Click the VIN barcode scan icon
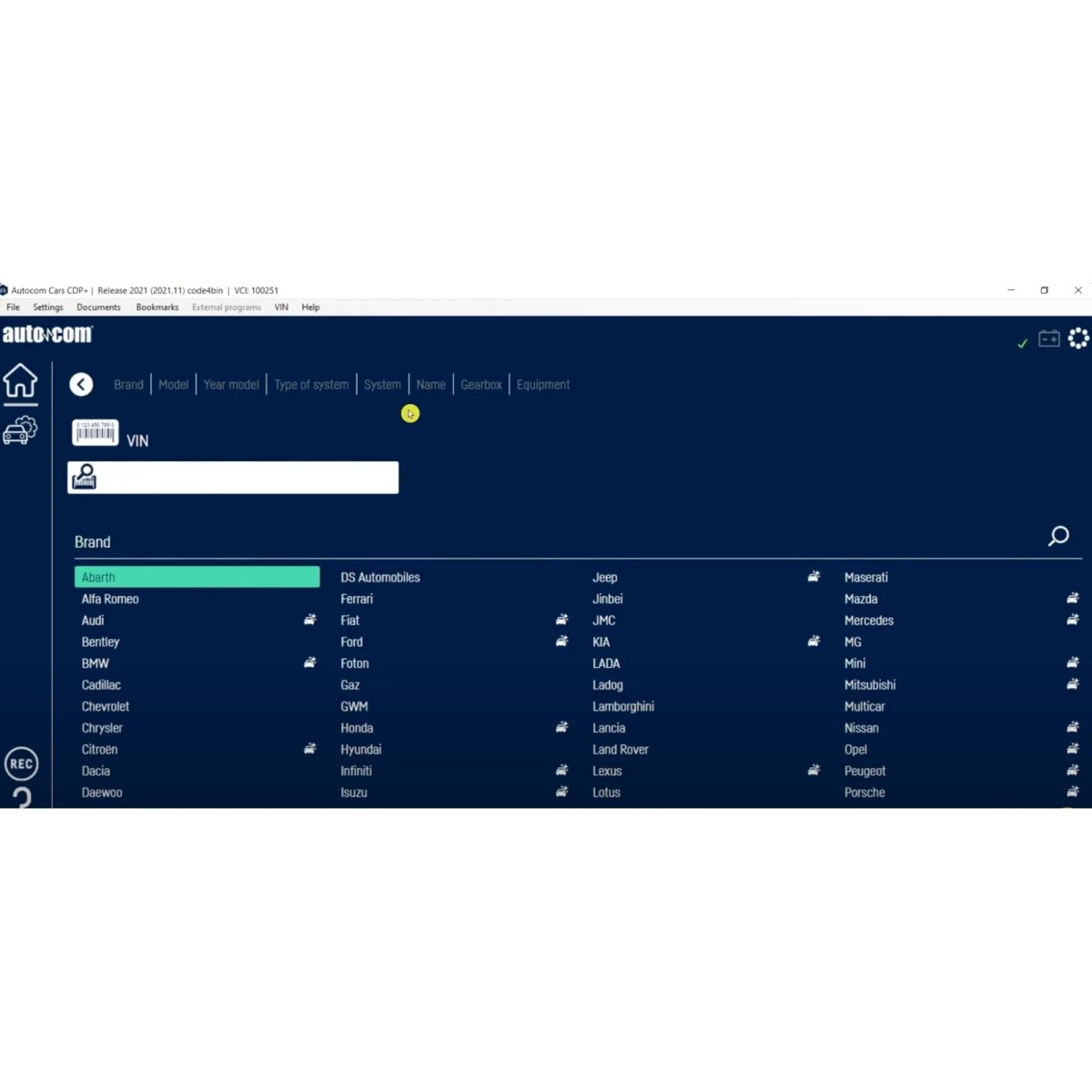Image resolution: width=1092 pixels, height=1092 pixels. [x=96, y=432]
